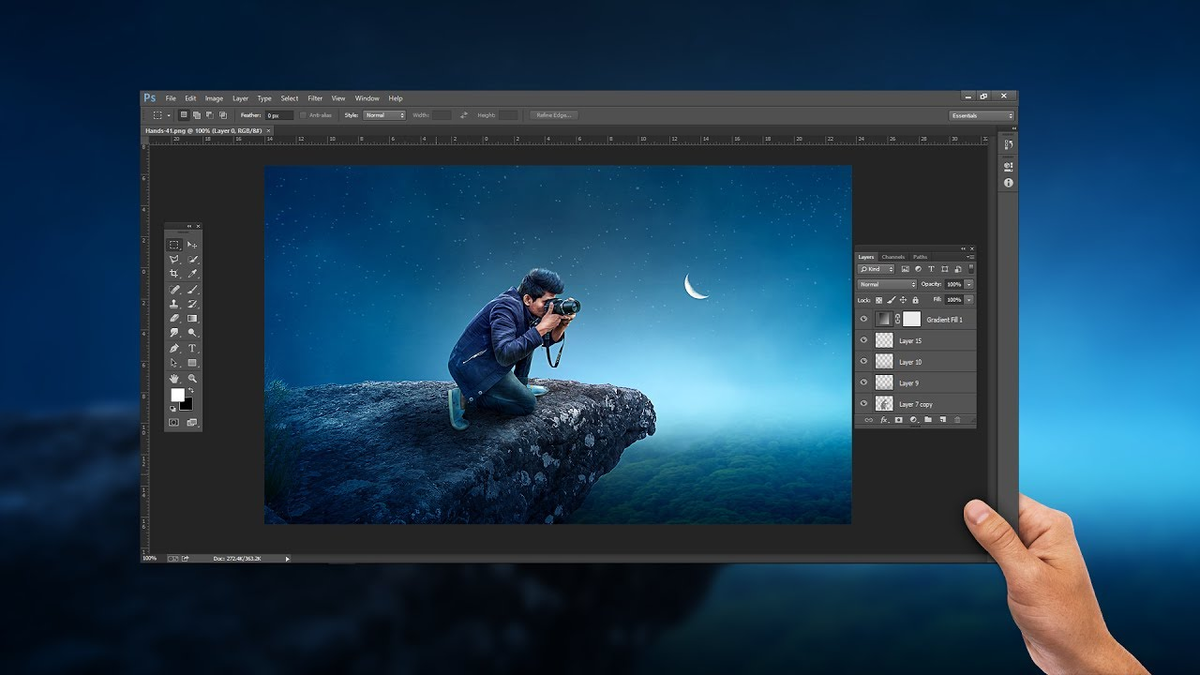Click the foreground color white swatch

tap(177, 394)
